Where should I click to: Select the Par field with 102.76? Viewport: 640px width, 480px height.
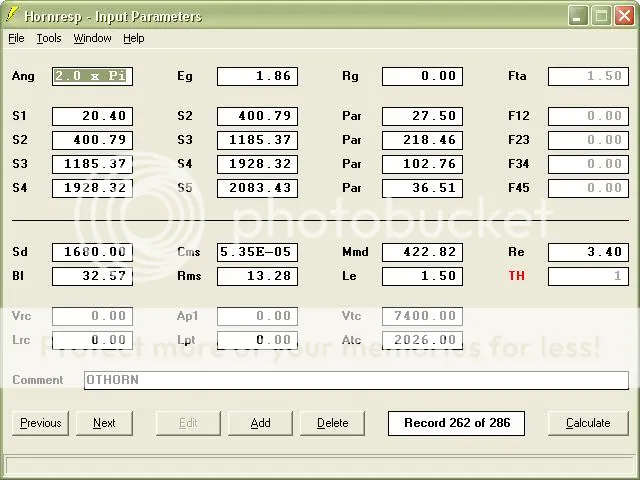pyautogui.click(x=422, y=164)
